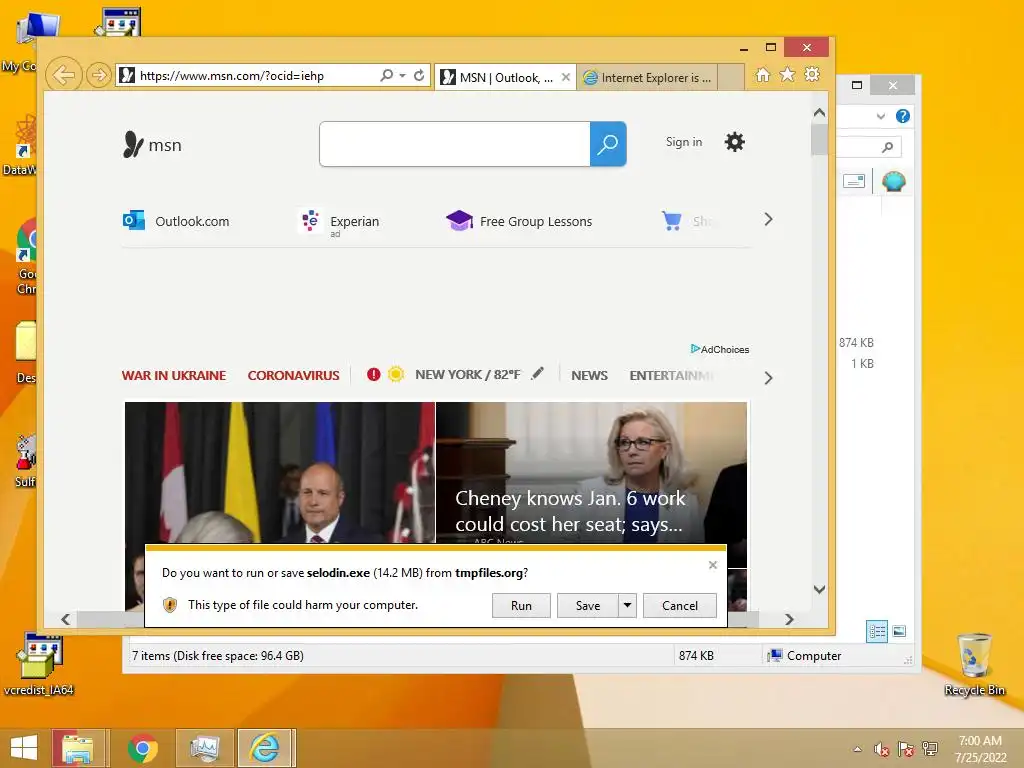Go back using IE back arrow
The image size is (1024, 768).
63,75
